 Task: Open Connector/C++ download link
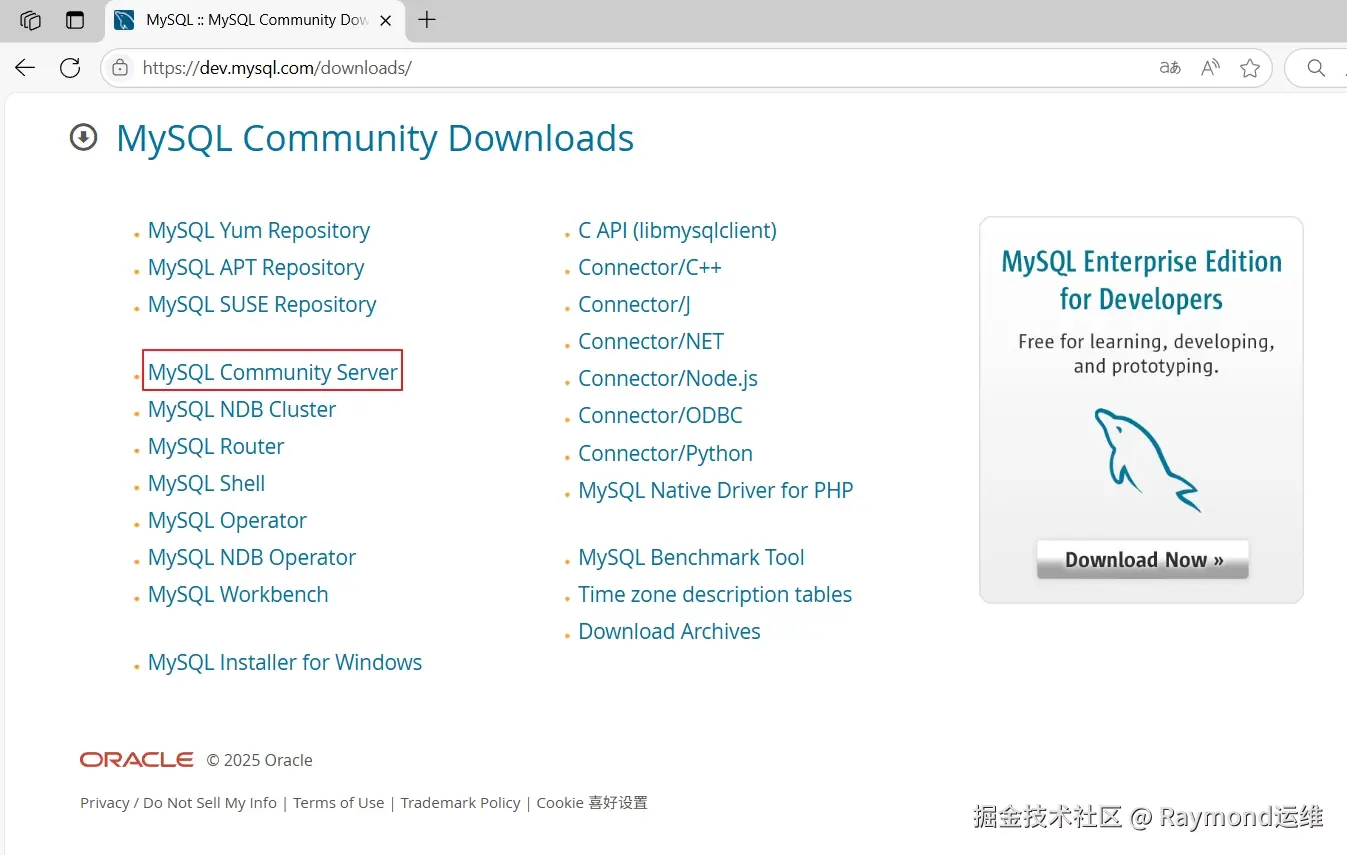(650, 268)
